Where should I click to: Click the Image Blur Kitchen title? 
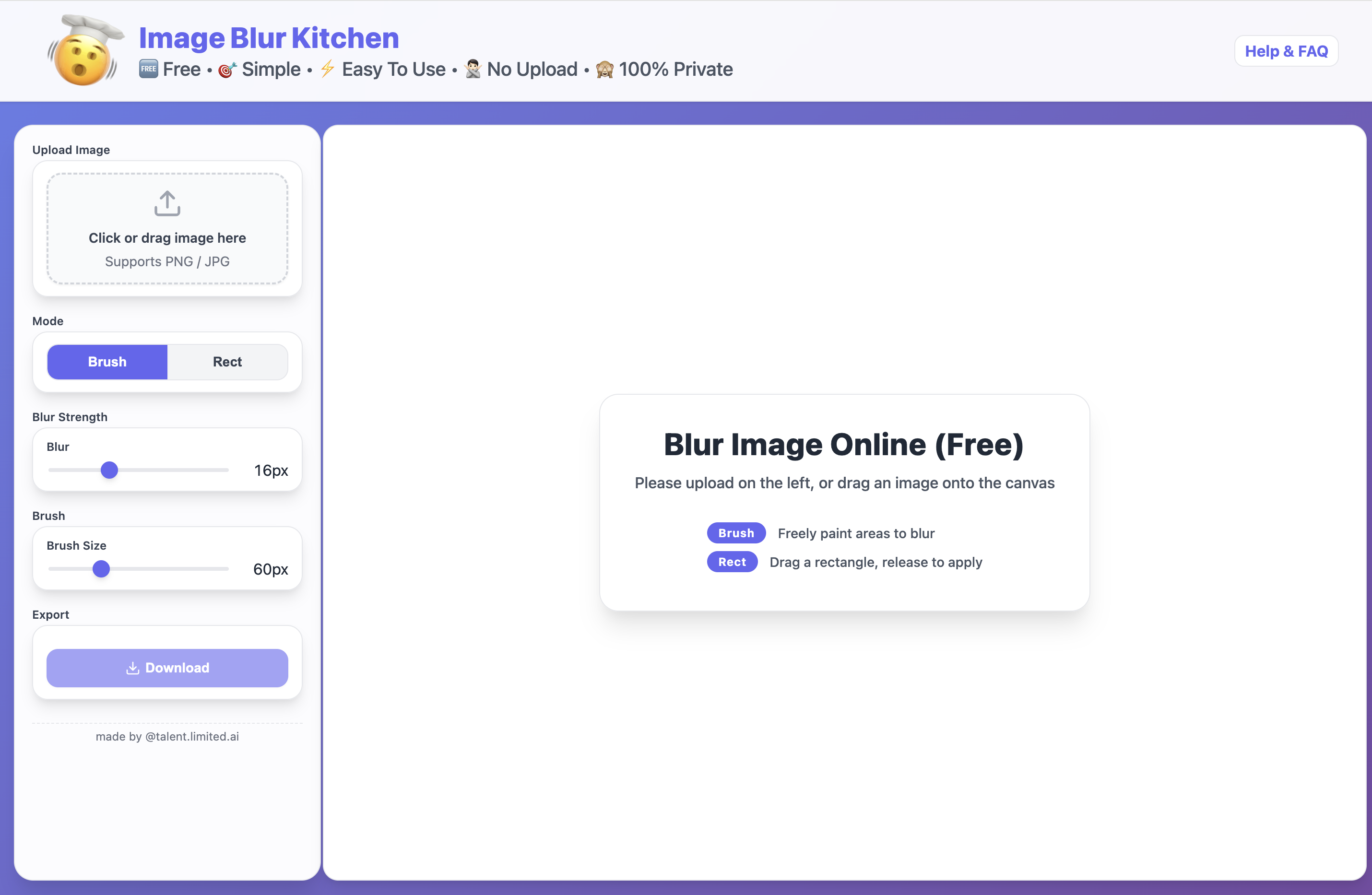268,37
